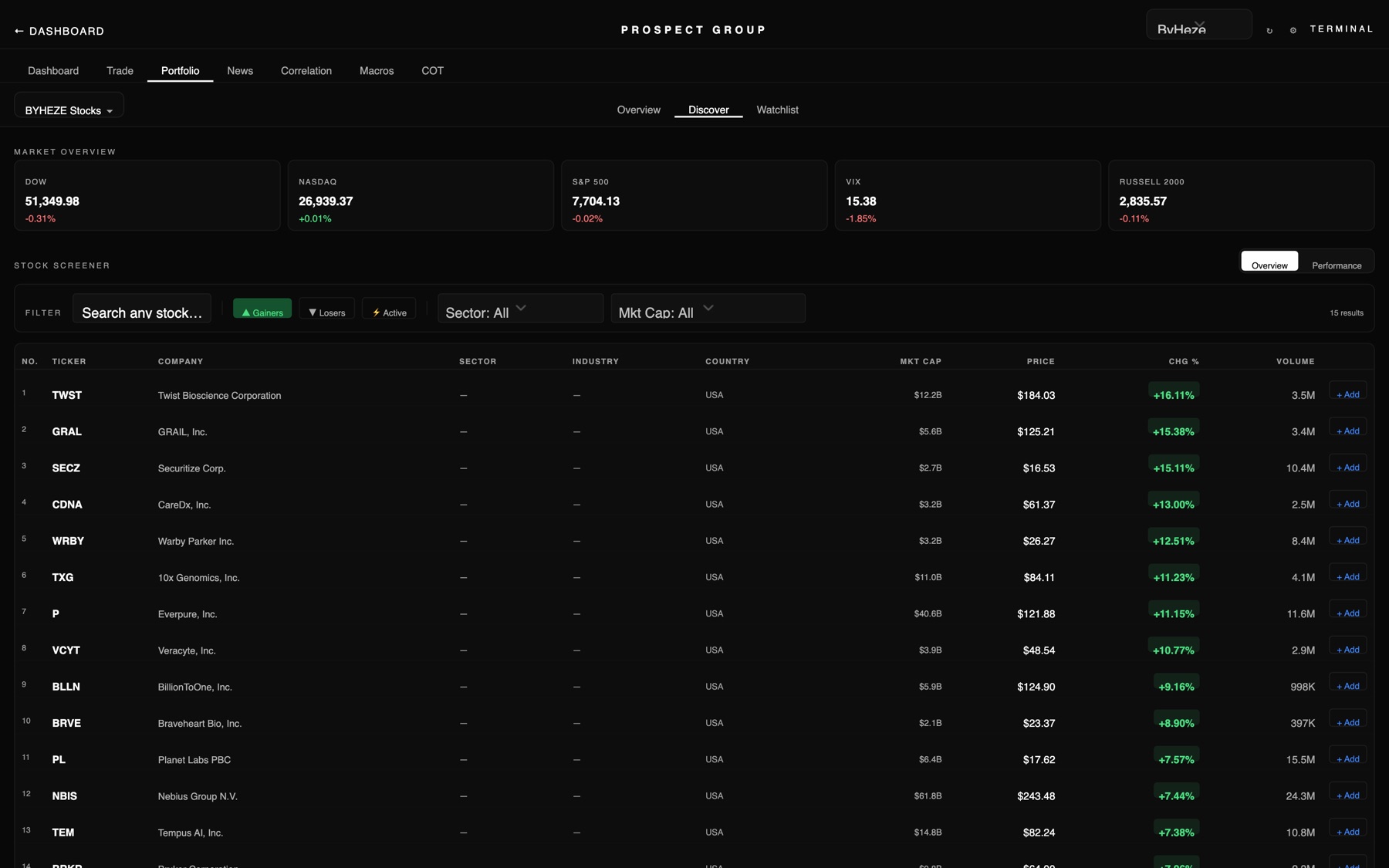Click the Search any stock field
The image size is (1389, 868).
142,308
